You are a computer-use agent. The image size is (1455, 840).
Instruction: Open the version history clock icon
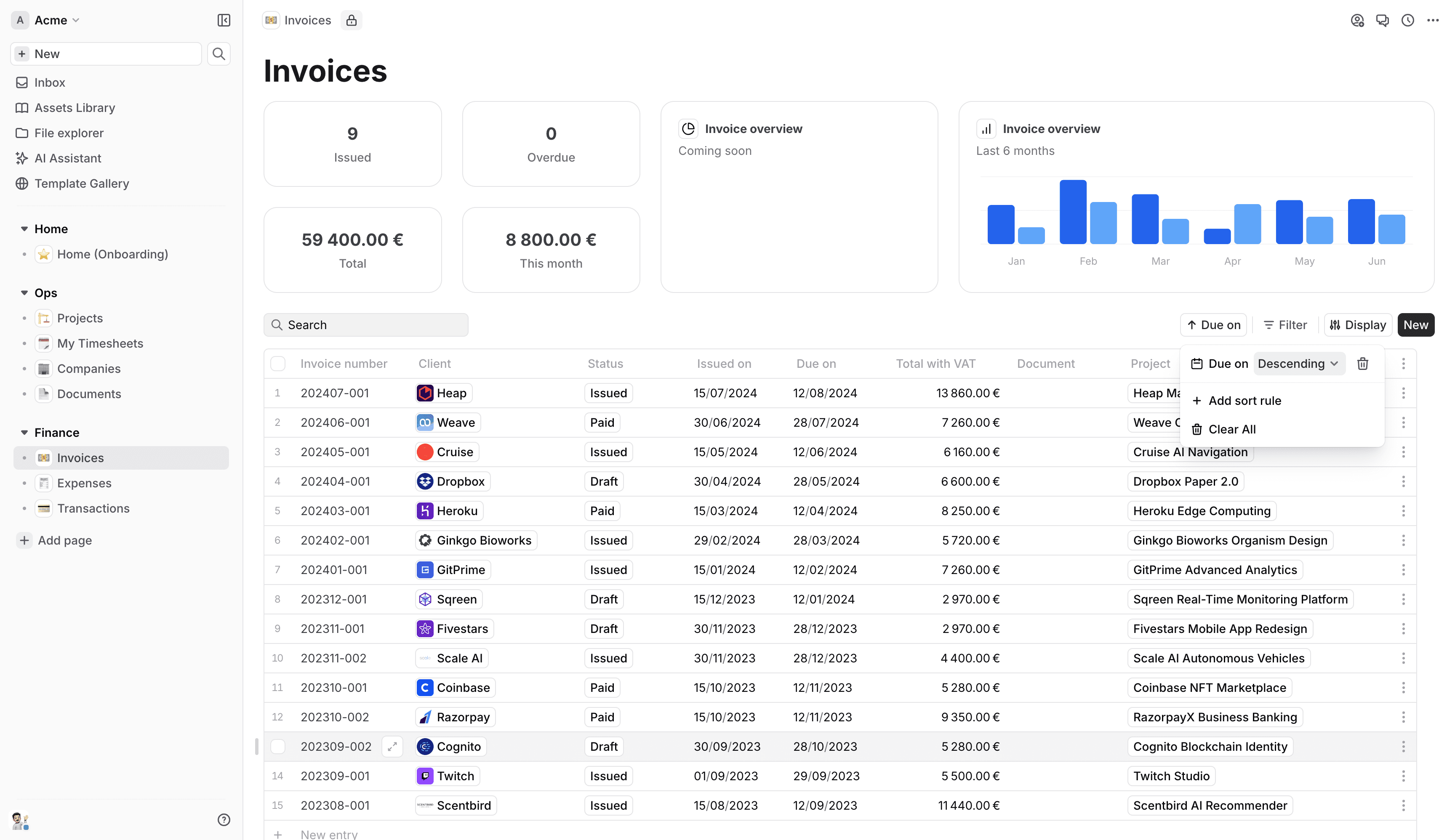coord(1407,20)
